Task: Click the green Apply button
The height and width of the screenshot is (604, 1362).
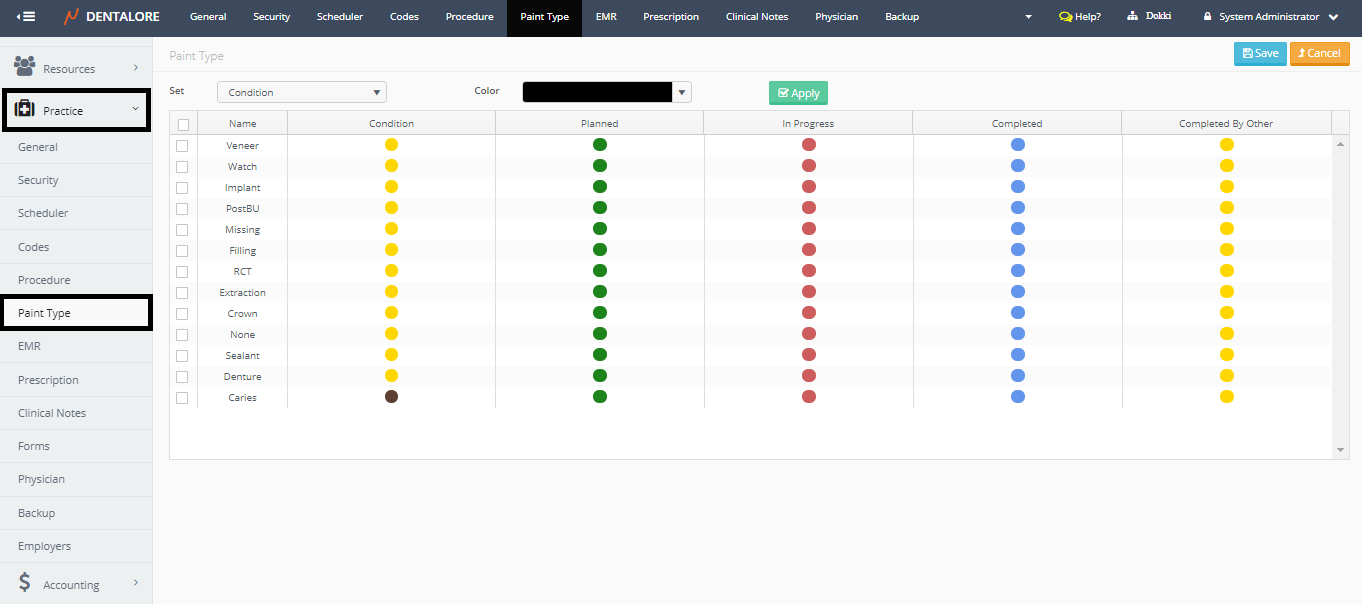Action: coord(798,93)
